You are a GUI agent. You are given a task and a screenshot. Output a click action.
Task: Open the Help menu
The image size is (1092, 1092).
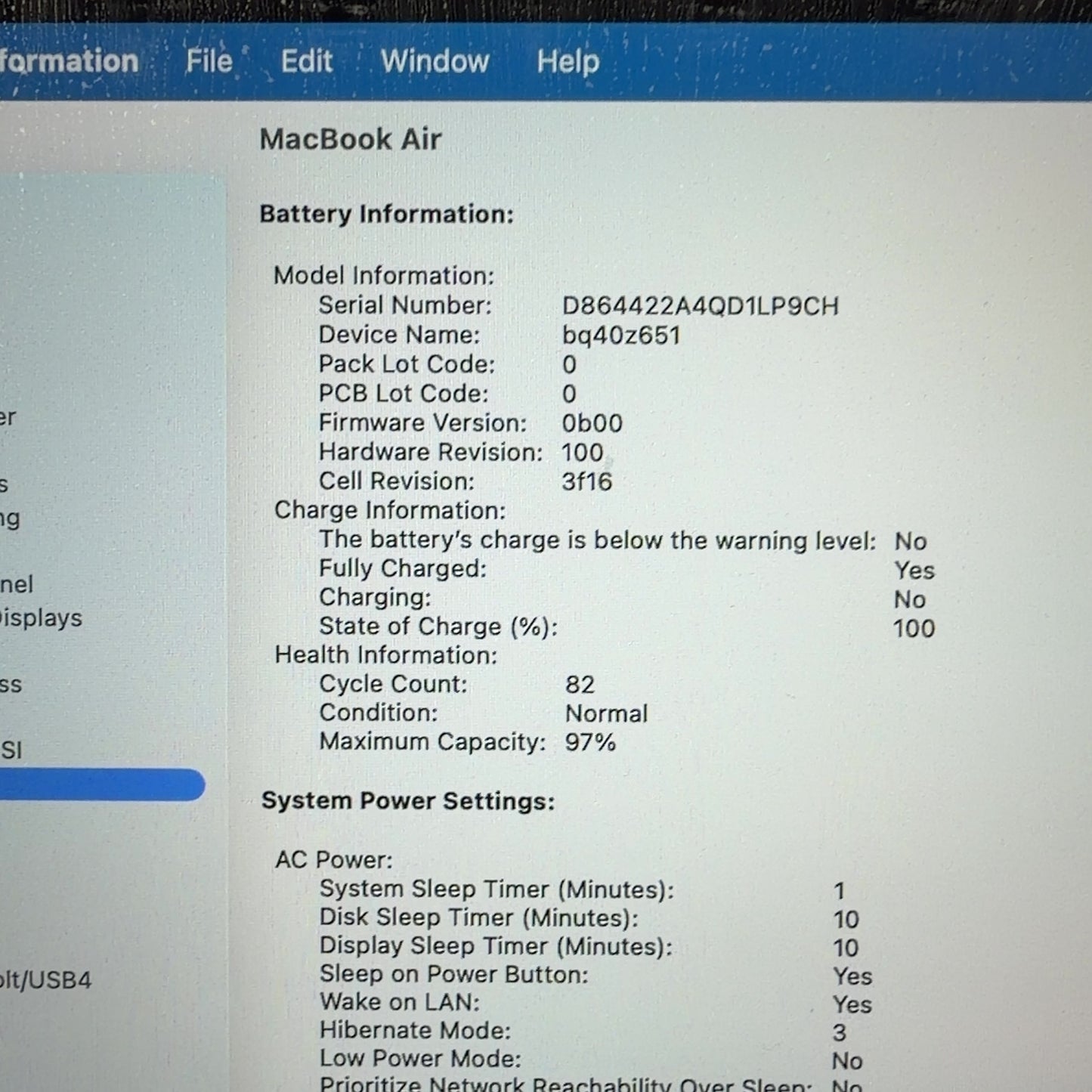pos(568,62)
